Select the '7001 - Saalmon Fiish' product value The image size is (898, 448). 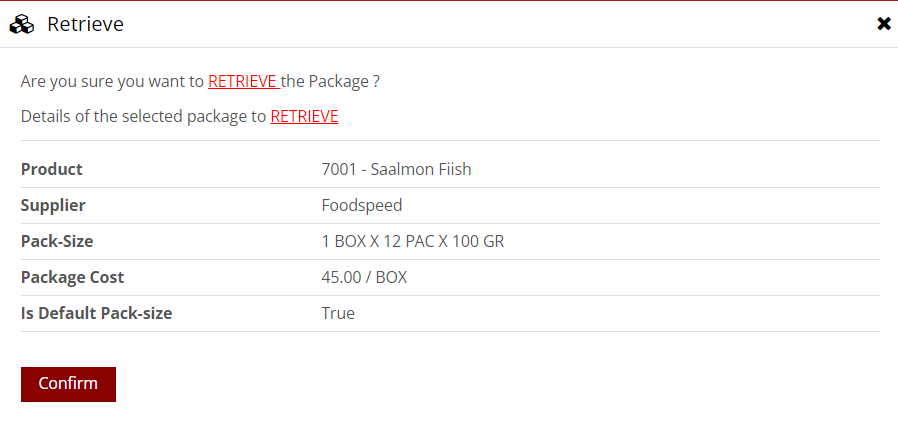coord(396,169)
